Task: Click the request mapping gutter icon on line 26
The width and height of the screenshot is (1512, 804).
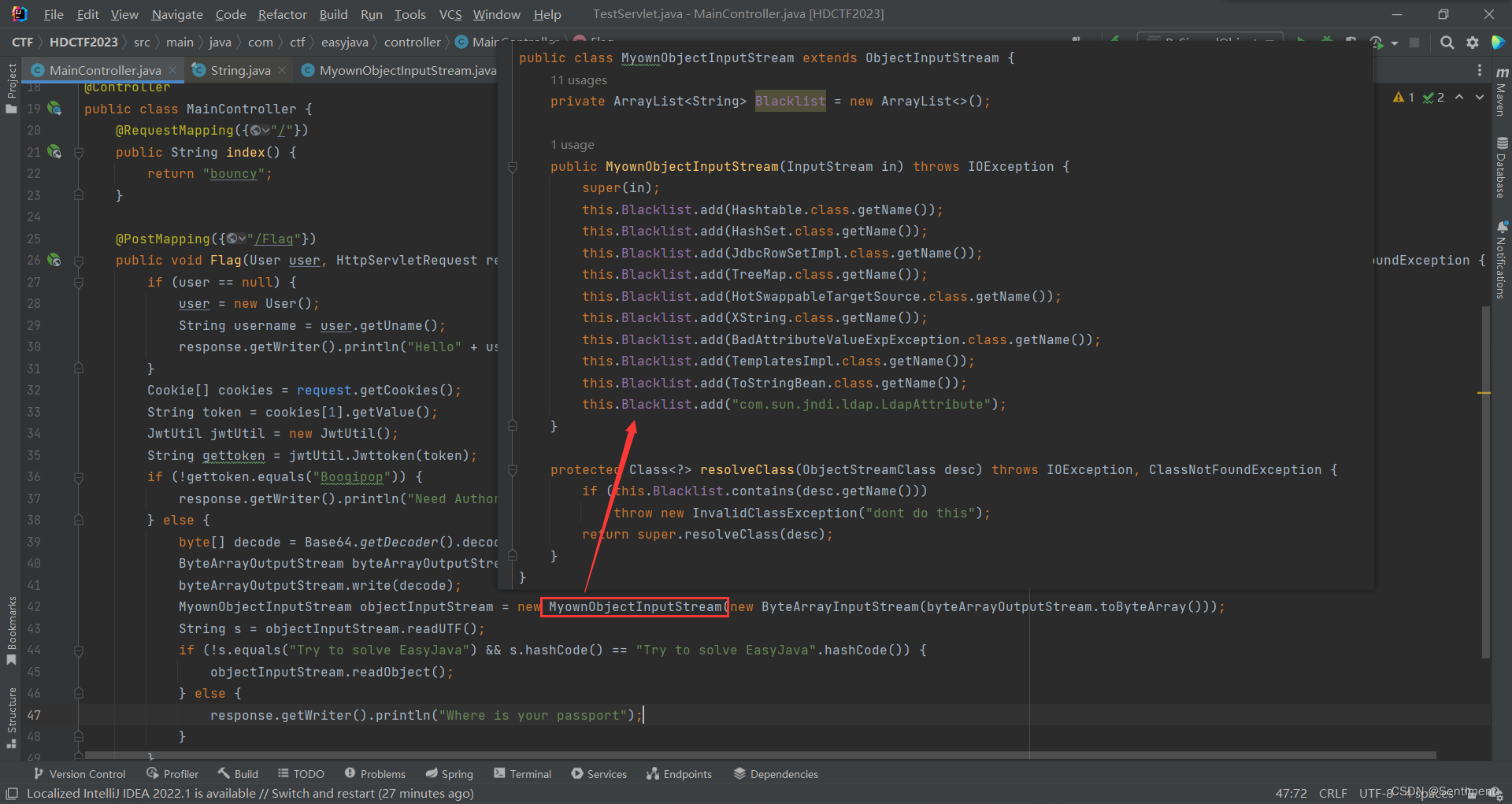Action: [54, 260]
